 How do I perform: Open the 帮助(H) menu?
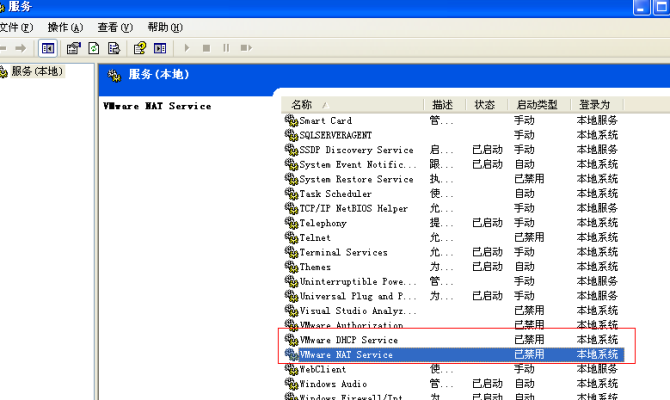(x=165, y=28)
